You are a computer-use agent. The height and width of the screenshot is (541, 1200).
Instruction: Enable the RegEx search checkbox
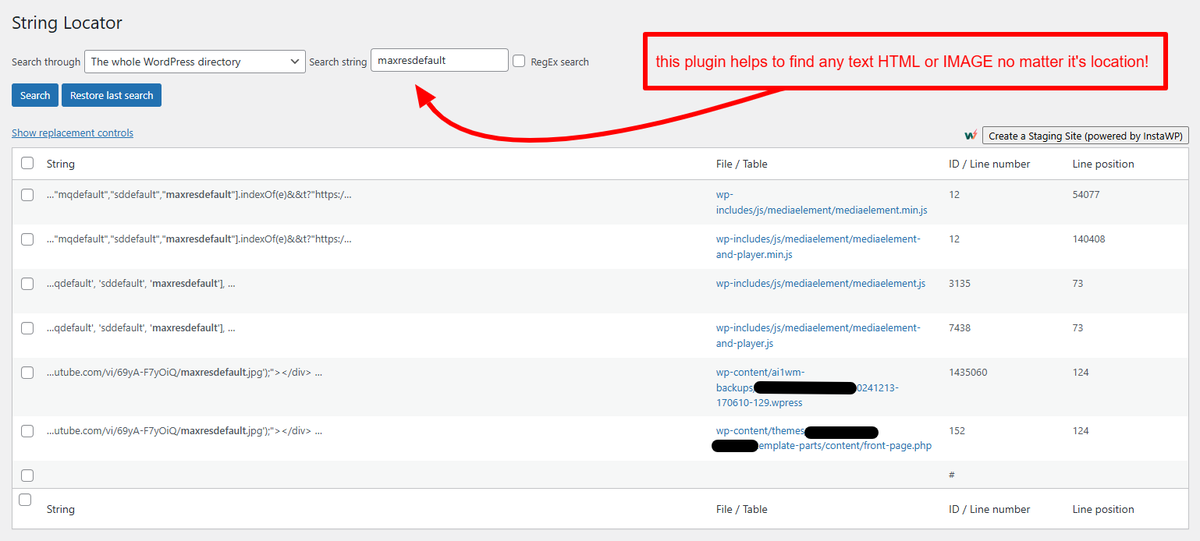pos(519,61)
